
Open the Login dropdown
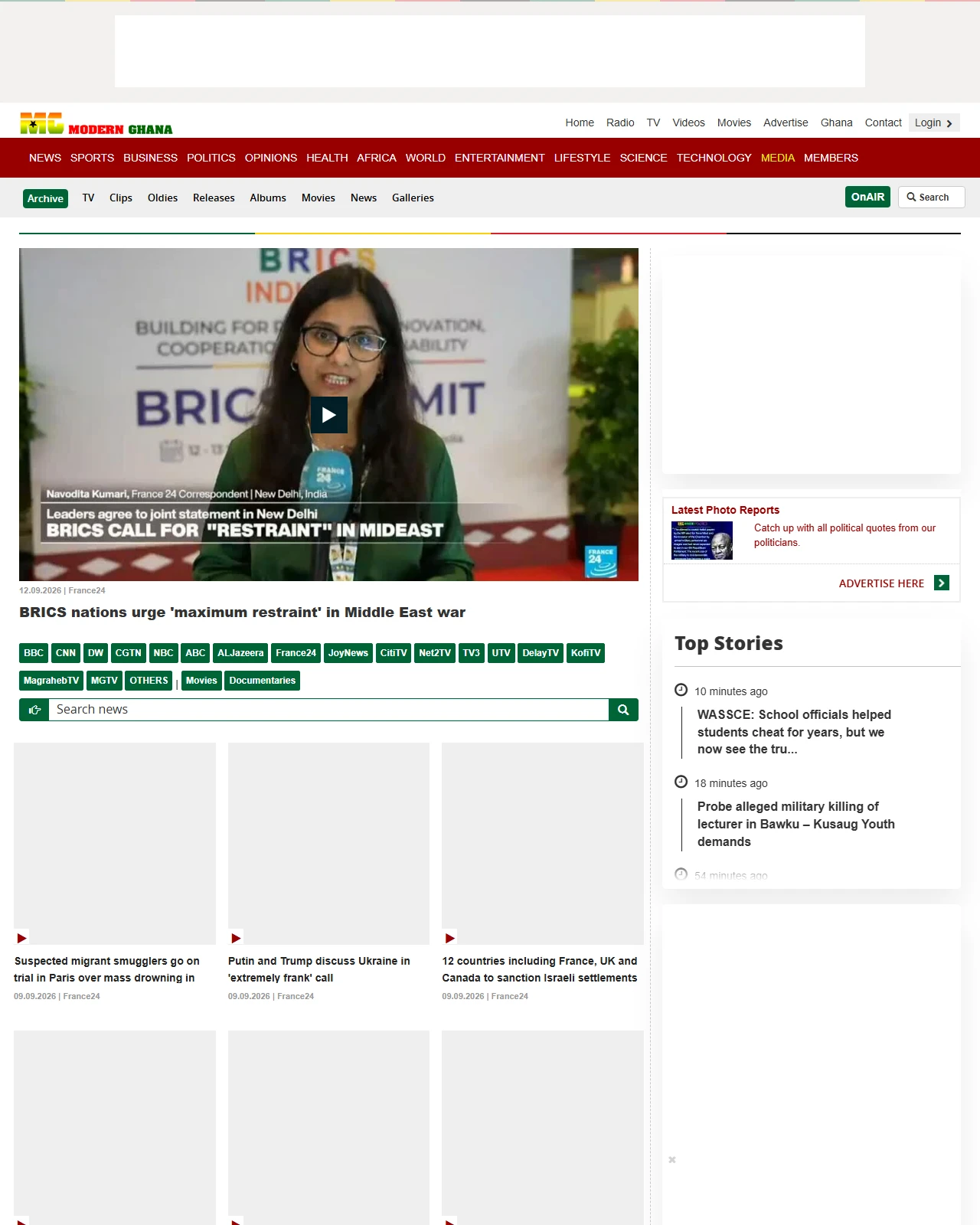934,122
